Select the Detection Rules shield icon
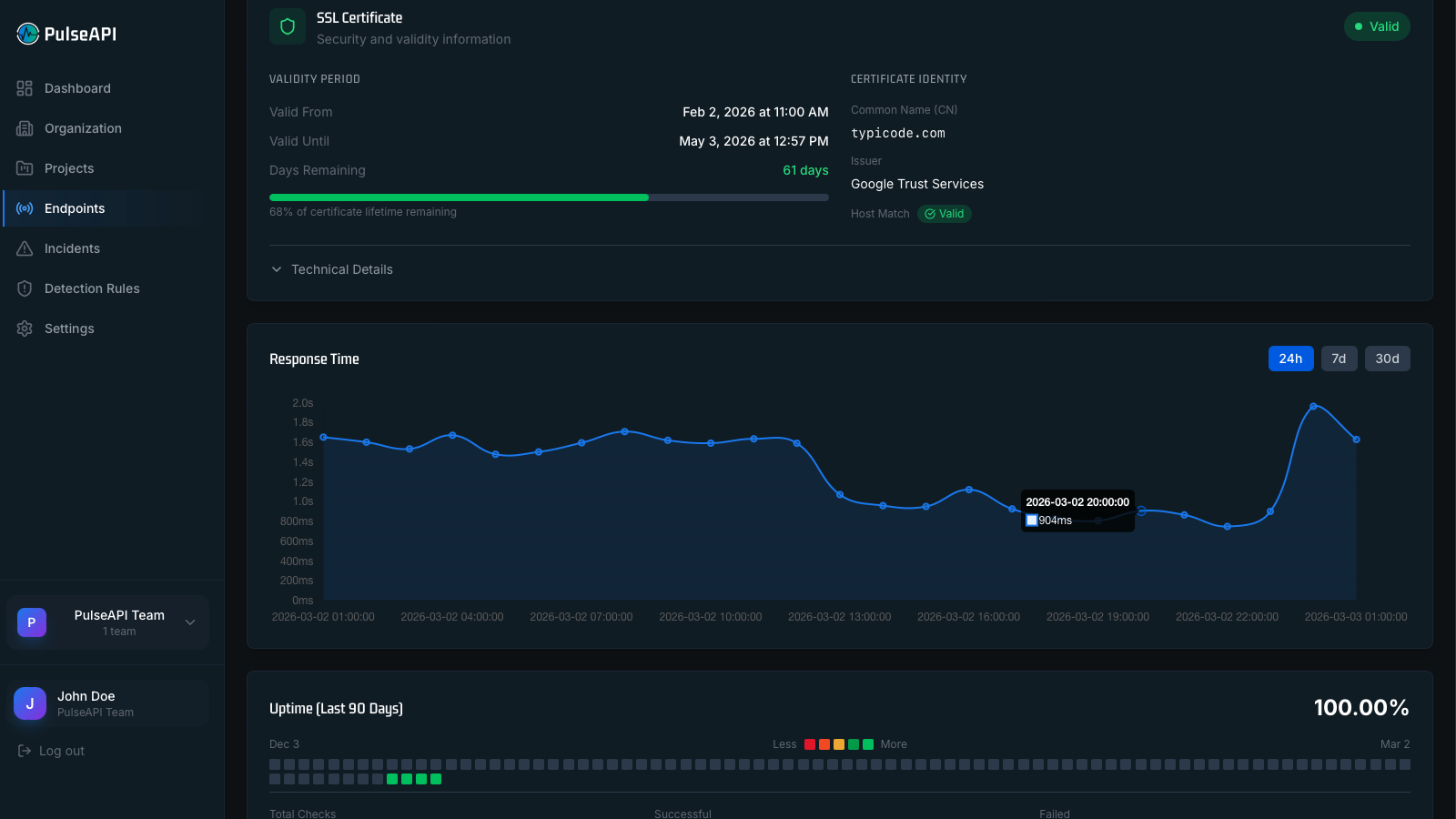The height and width of the screenshot is (819, 1456). pyautogui.click(x=25, y=288)
